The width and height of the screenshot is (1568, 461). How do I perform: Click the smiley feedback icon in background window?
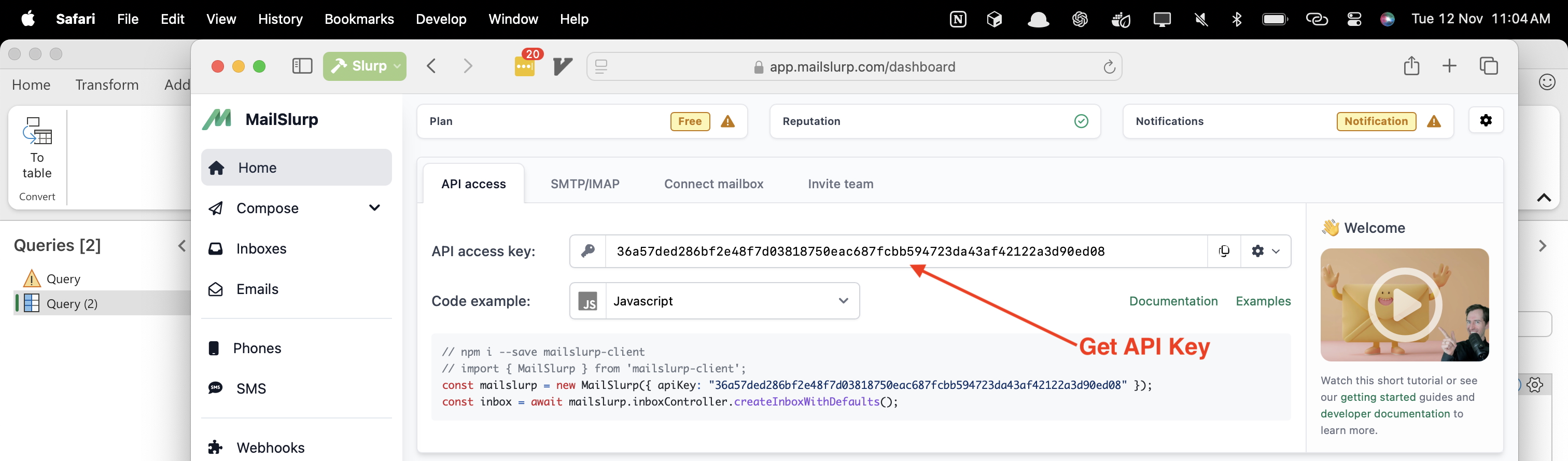[x=1547, y=81]
